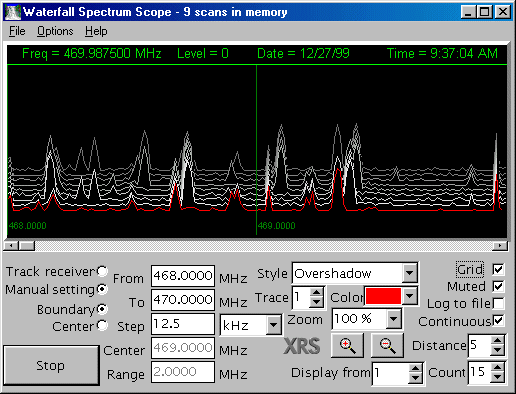The image size is (516, 394).
Task: Open the kHz step unit dropdown
Action: [x=273, y=325]
